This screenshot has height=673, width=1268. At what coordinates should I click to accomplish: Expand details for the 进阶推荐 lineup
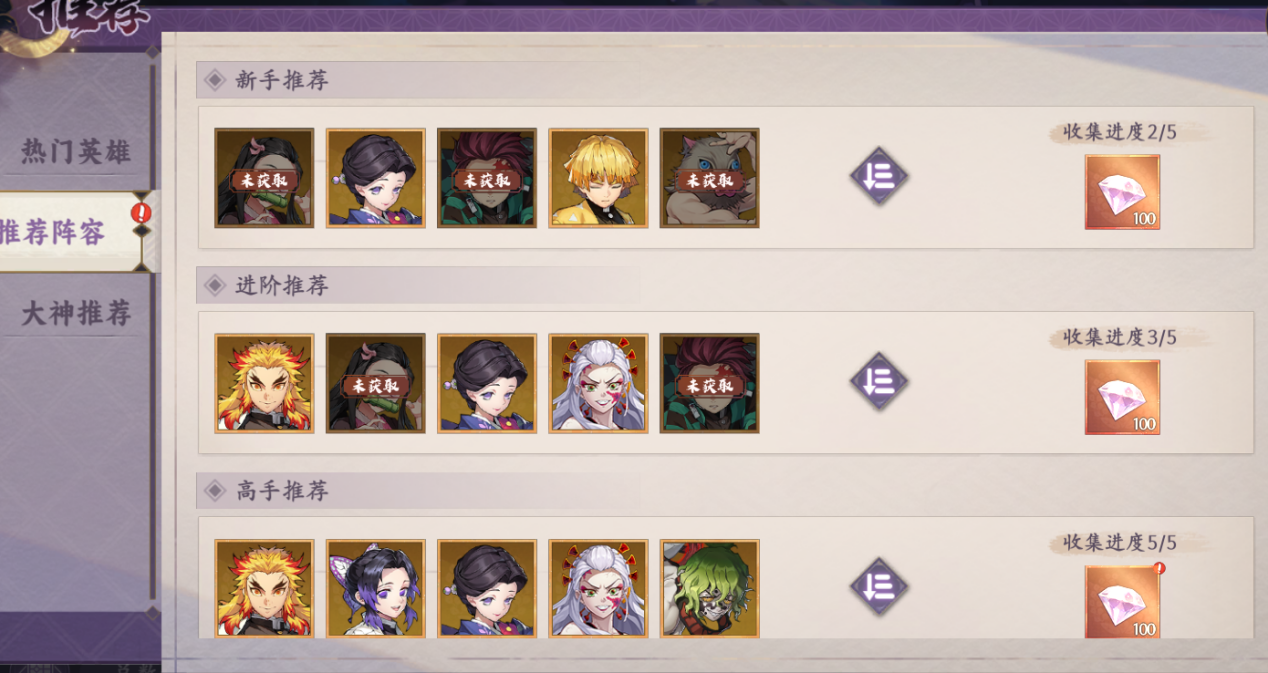pyautogui.click(x=879, y=382)
